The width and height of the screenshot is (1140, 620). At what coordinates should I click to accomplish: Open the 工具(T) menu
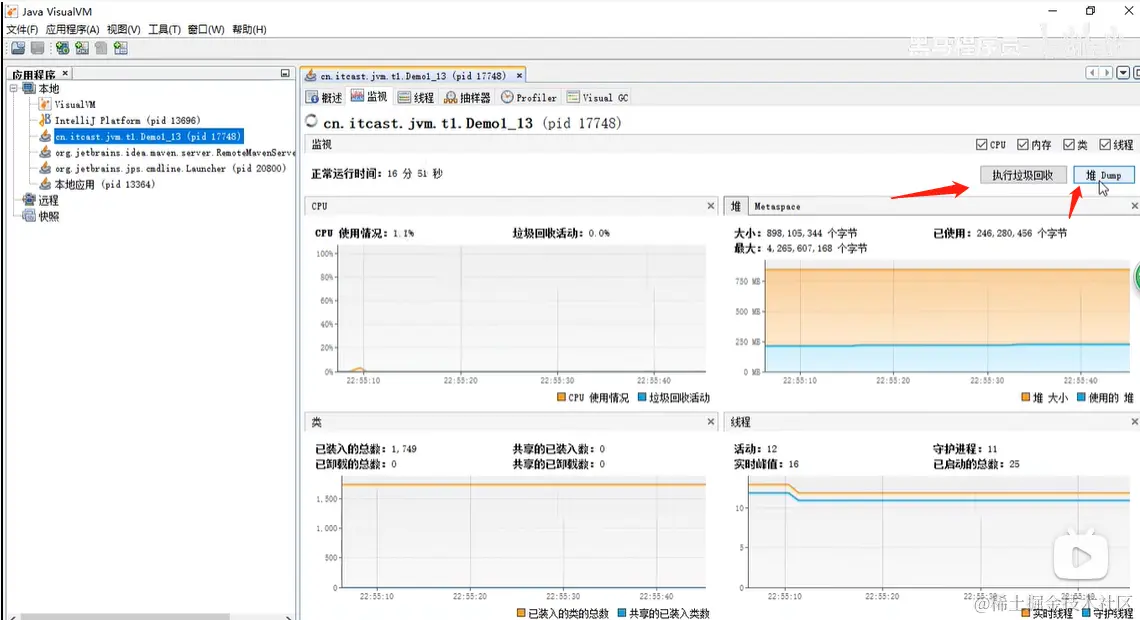point(164,29)
